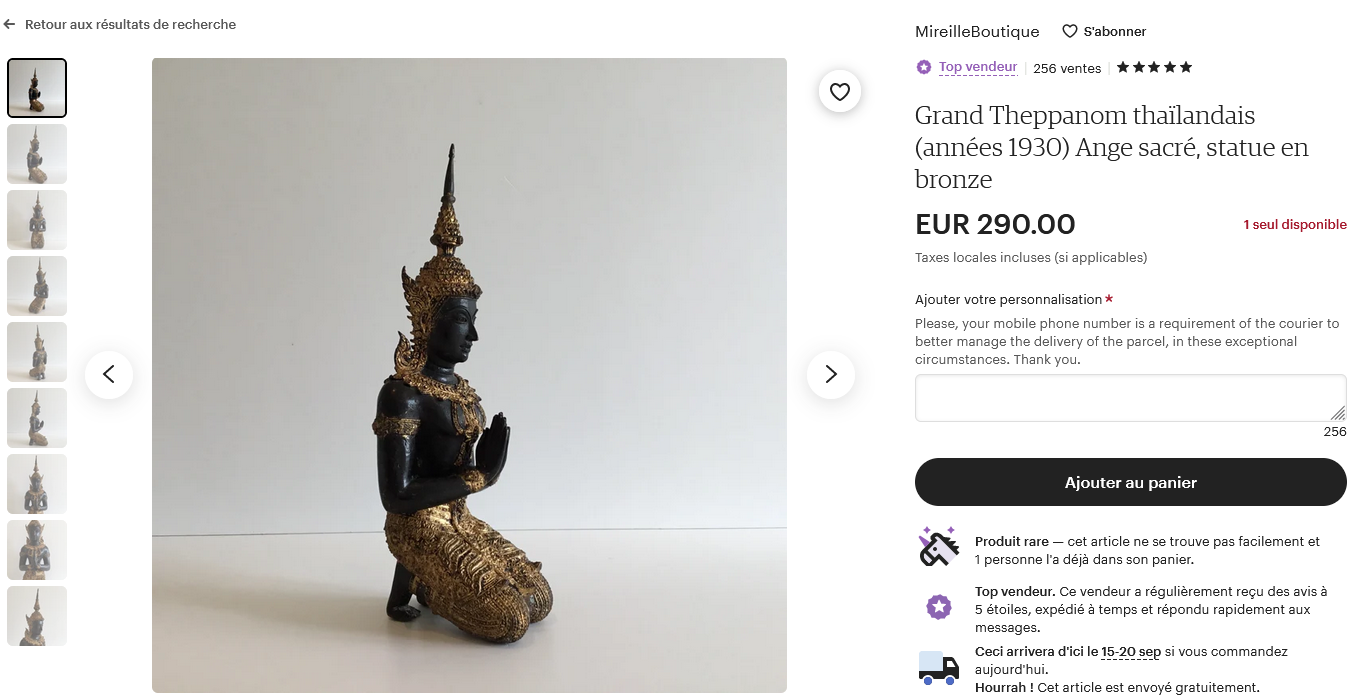The height and width of the screenshot is (697, 1357).
Task: Go to the previous photo with the left arrow
Action: coord(109,374)
